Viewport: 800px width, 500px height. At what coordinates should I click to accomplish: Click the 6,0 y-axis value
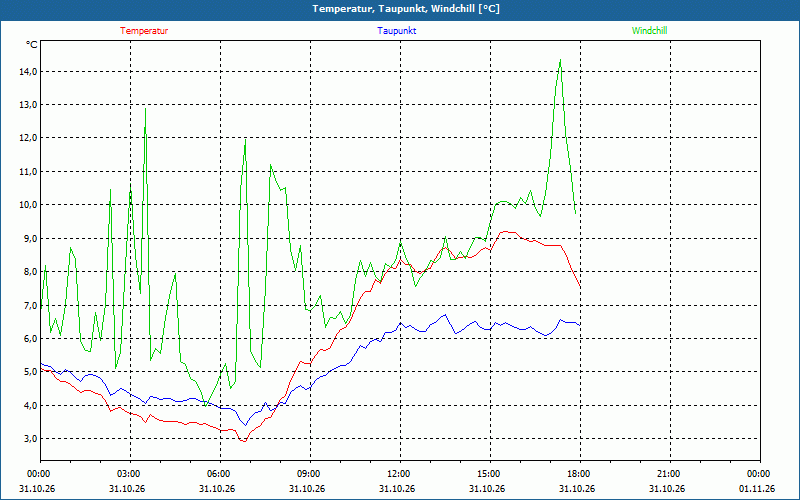30,338
